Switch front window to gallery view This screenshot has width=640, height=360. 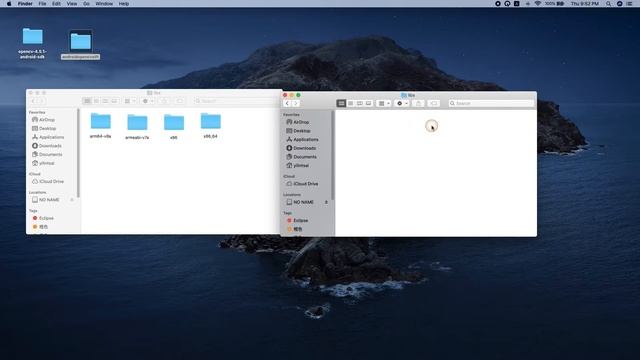coord(368,103)
